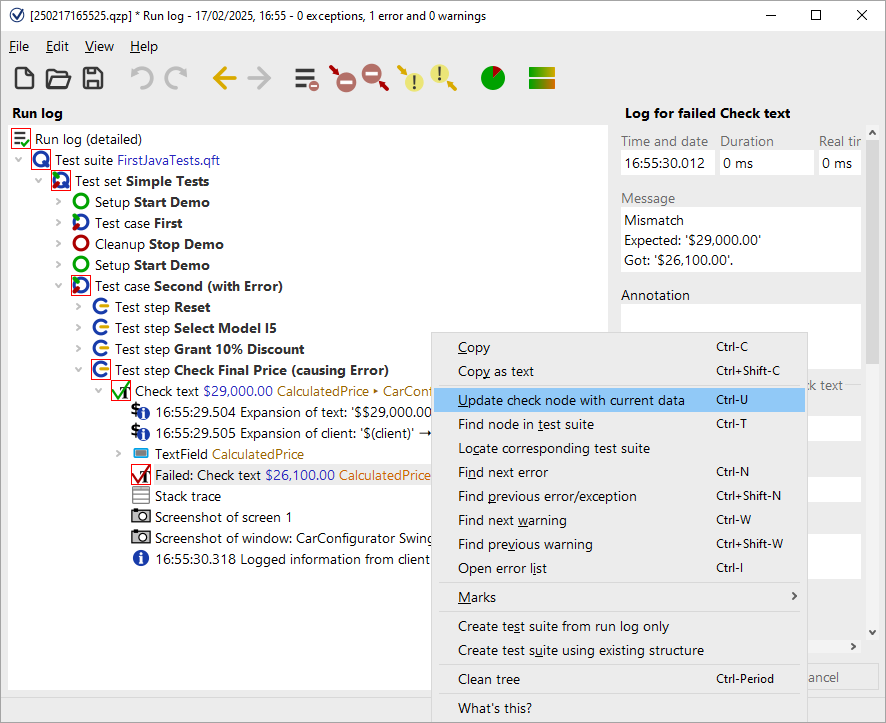The width and height of the screenshot is (886, 723).
Task: Collapse the Test set Simple Tests node
Action: (38, 181)
